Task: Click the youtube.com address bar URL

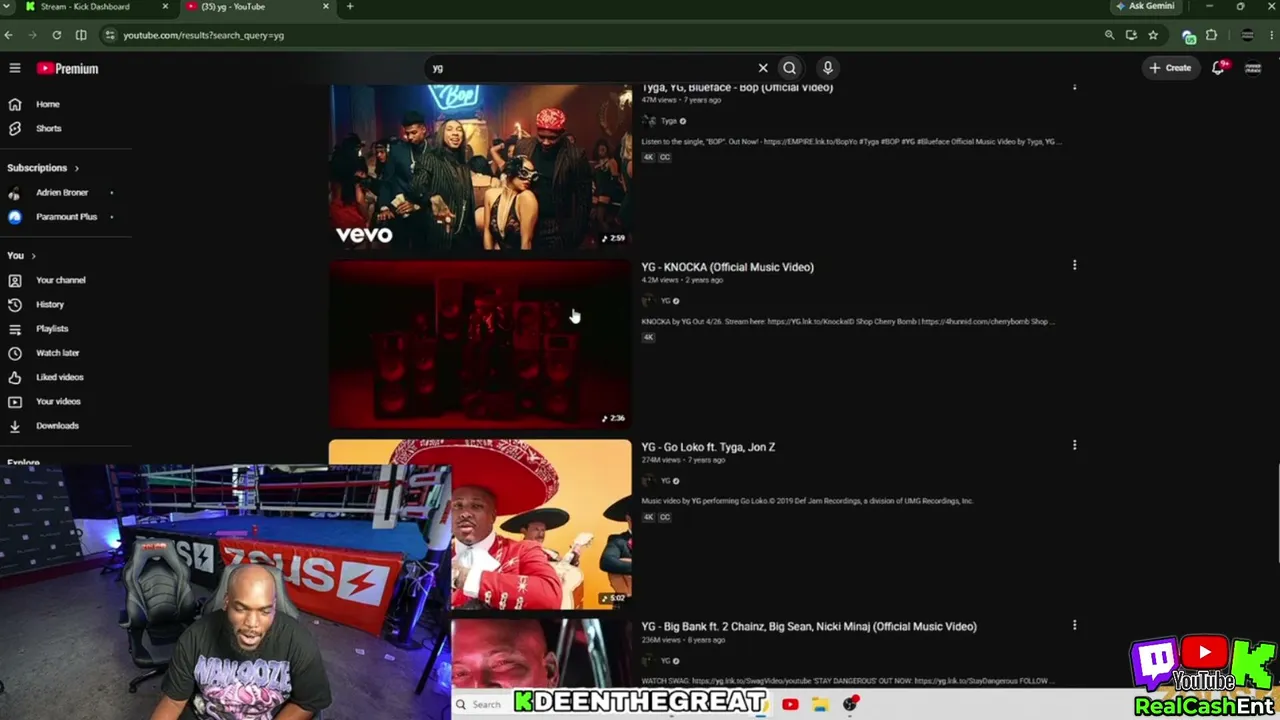Action: 204,35
